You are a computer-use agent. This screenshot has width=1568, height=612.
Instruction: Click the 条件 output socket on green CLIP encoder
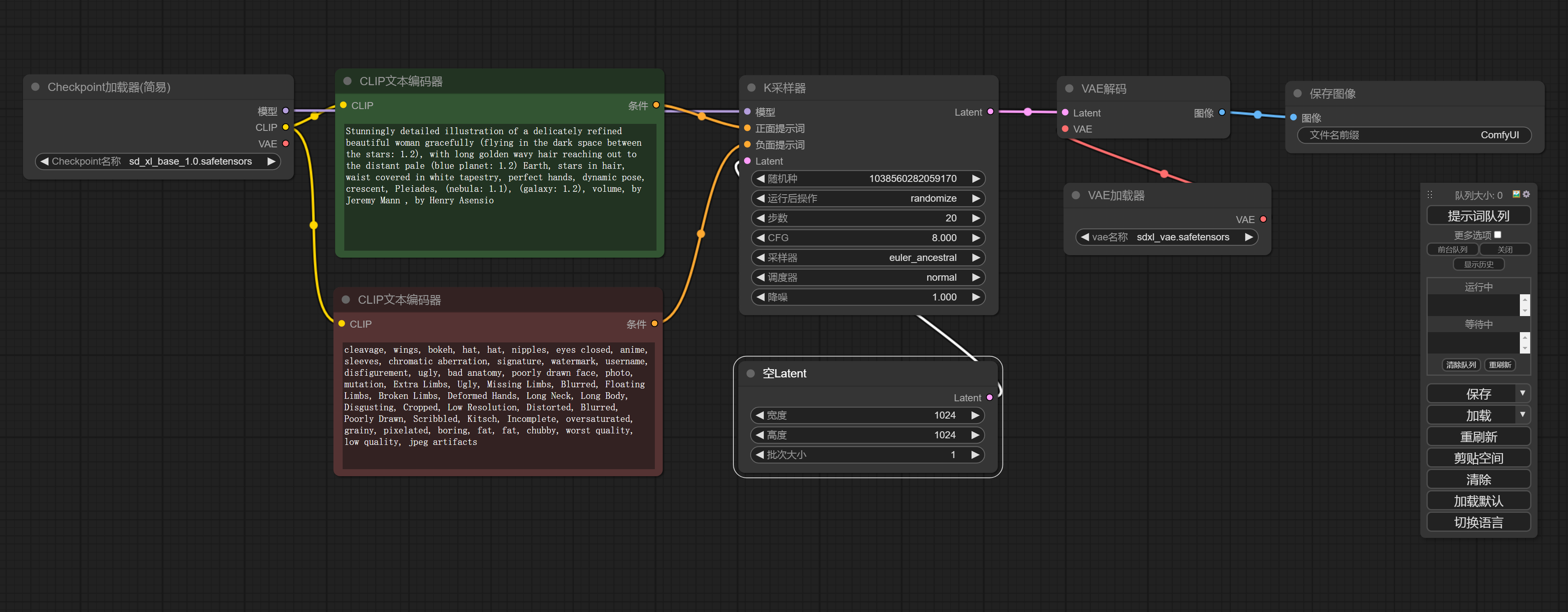(x=656, y=105)
